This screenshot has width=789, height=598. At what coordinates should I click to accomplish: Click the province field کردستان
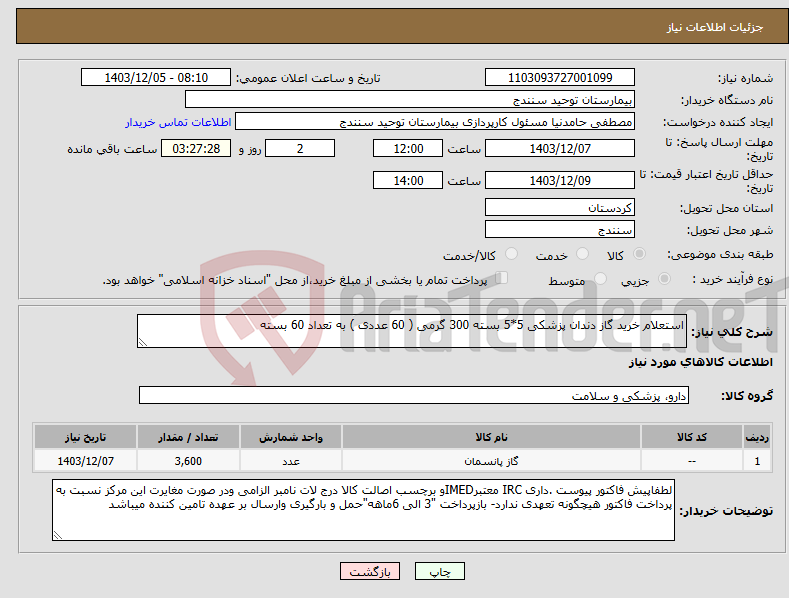[x=560, y=207]
